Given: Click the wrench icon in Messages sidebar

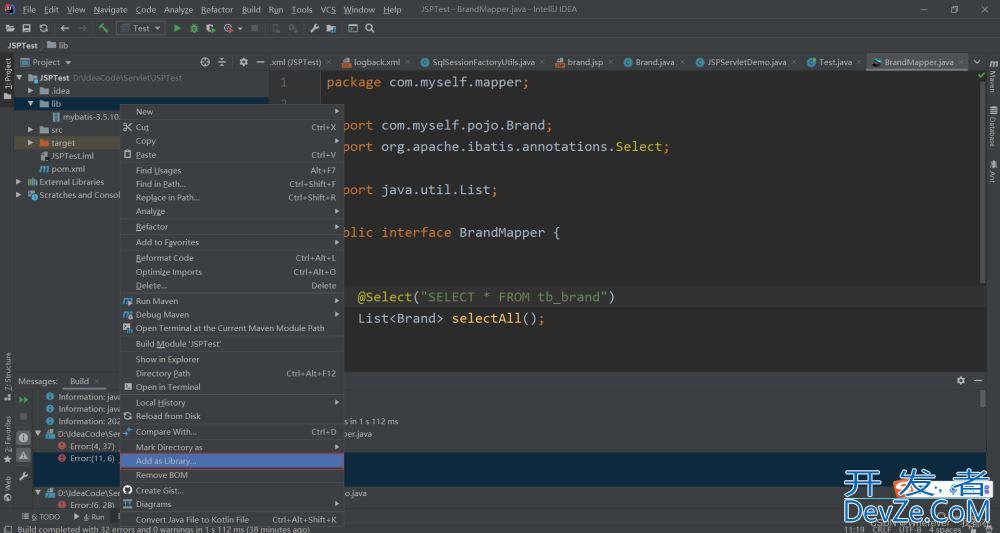Looking at the screenshot, I should pos(24,476).
